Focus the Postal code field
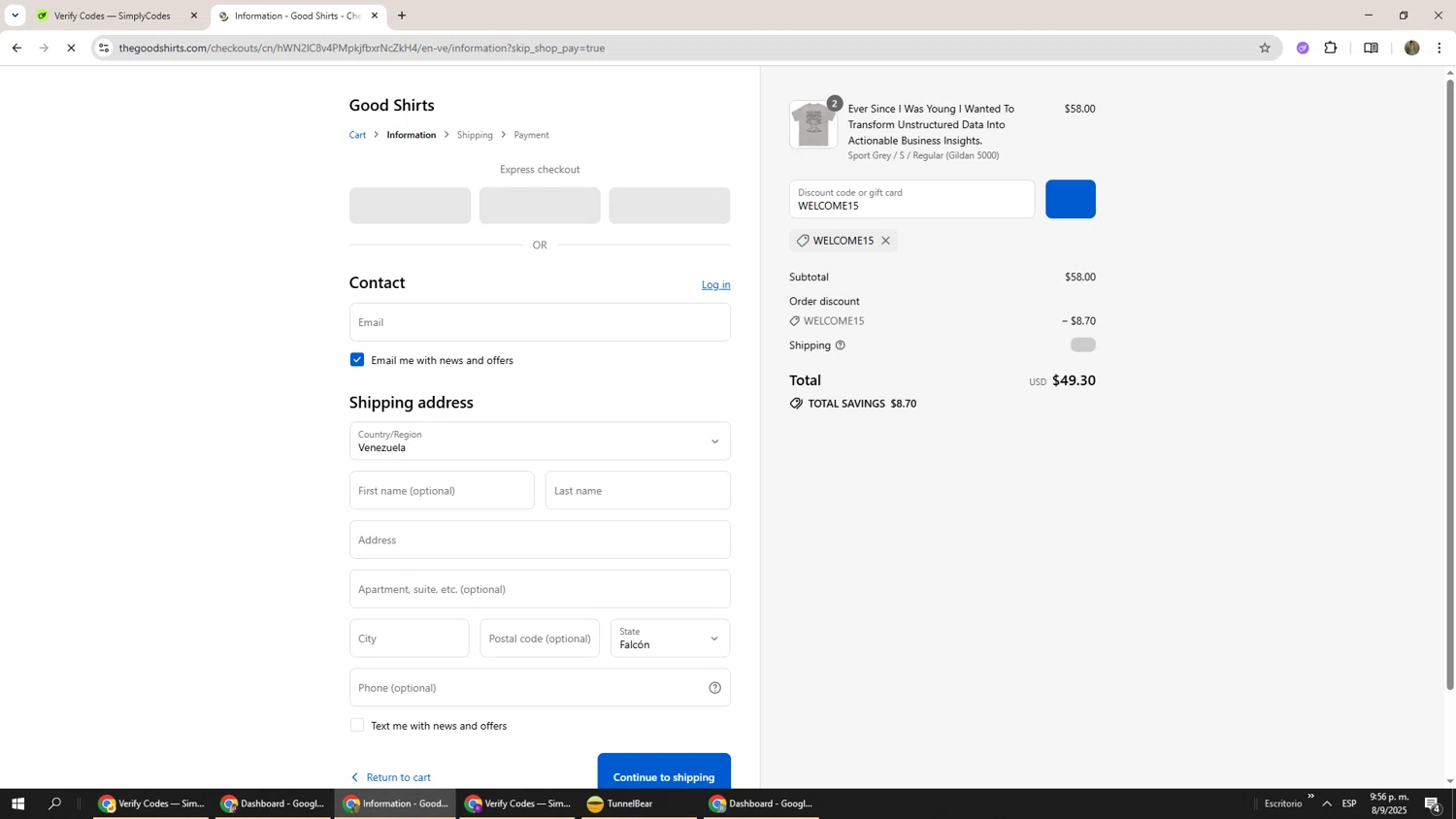This screenshot has height=819, width=1456. tap(540, 639)
